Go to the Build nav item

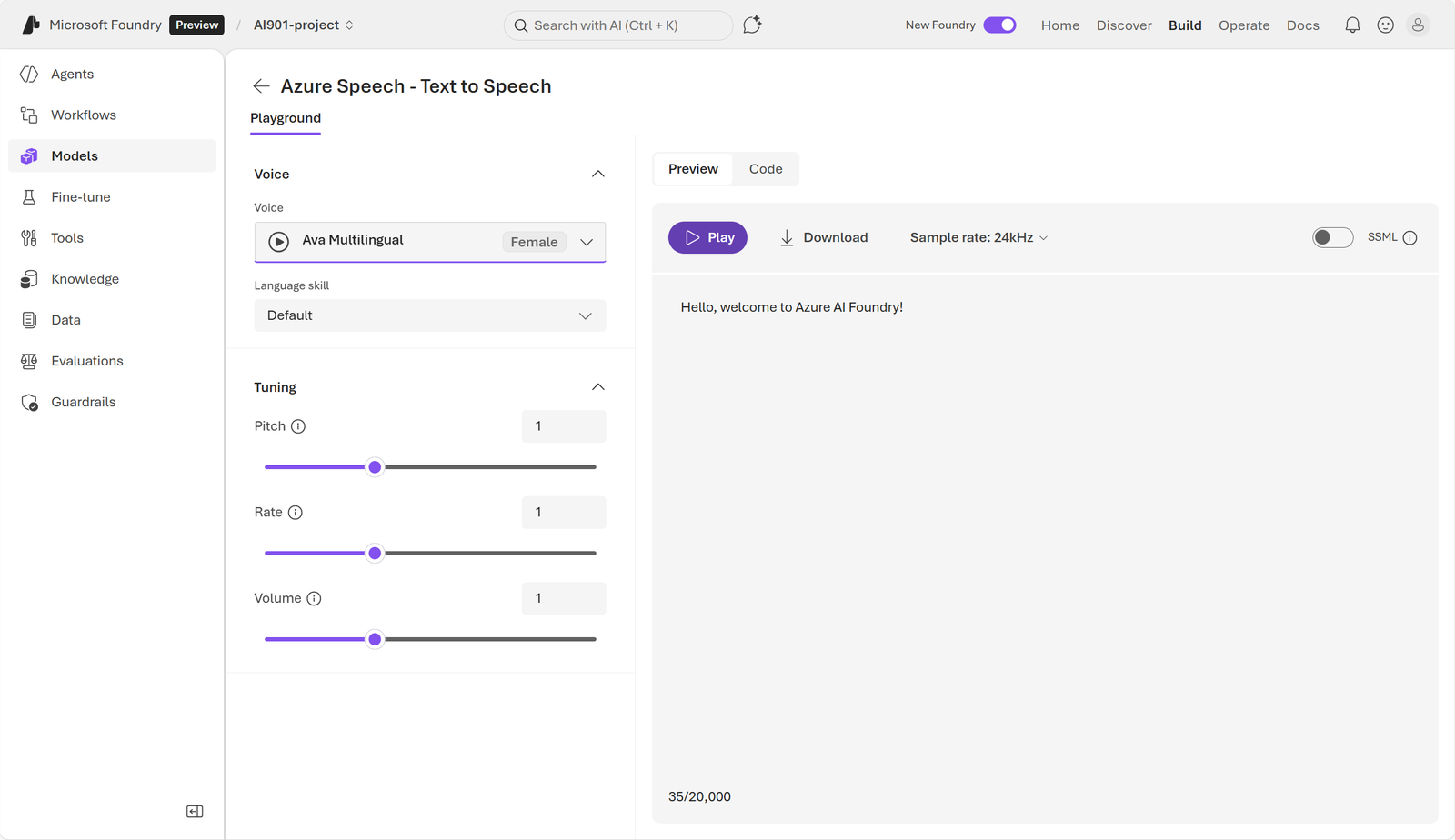1185,25
